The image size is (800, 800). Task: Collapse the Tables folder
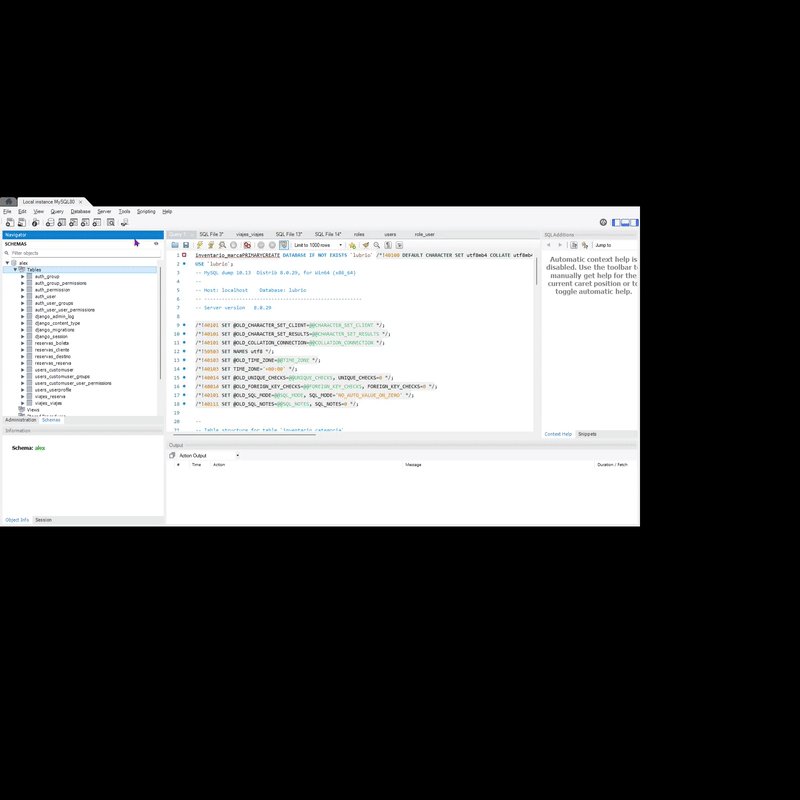[15, 269]
